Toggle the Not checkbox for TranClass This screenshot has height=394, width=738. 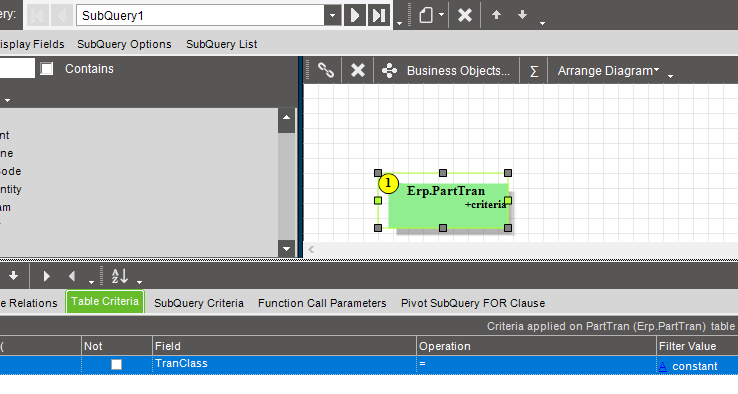[x=116, y=364]
